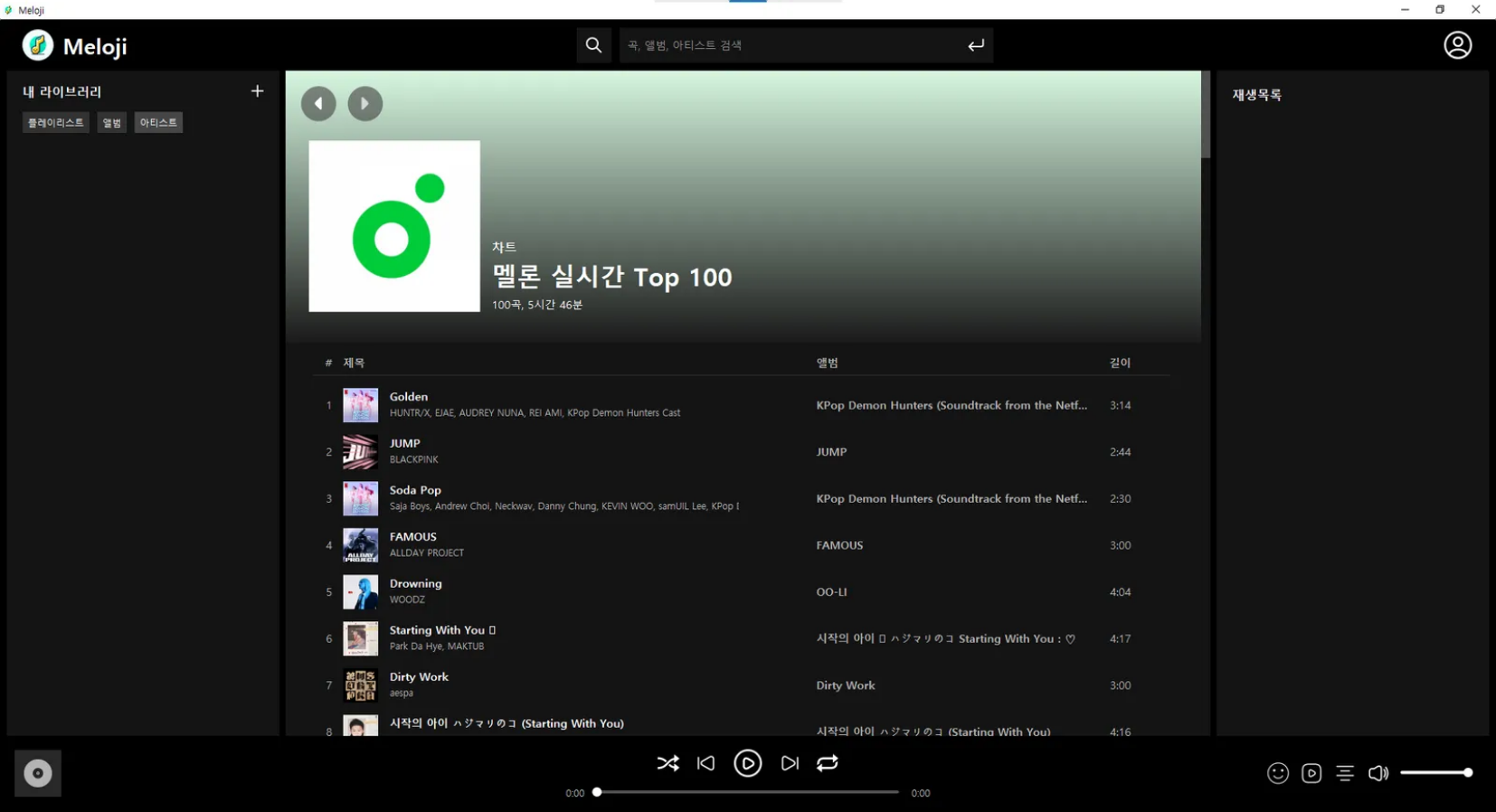Click the search magnifier icon
1496x812 pixels.
(593, 45)
